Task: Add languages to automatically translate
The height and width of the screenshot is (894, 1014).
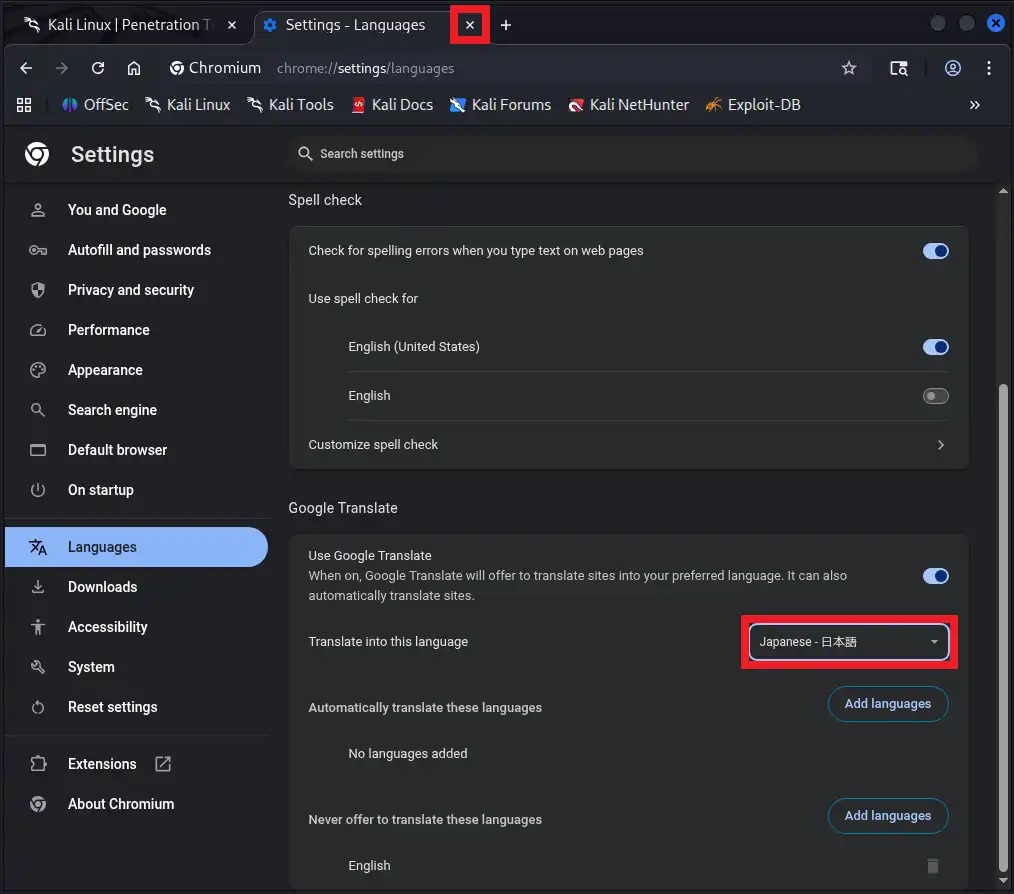Action: [x=887, y=704]
